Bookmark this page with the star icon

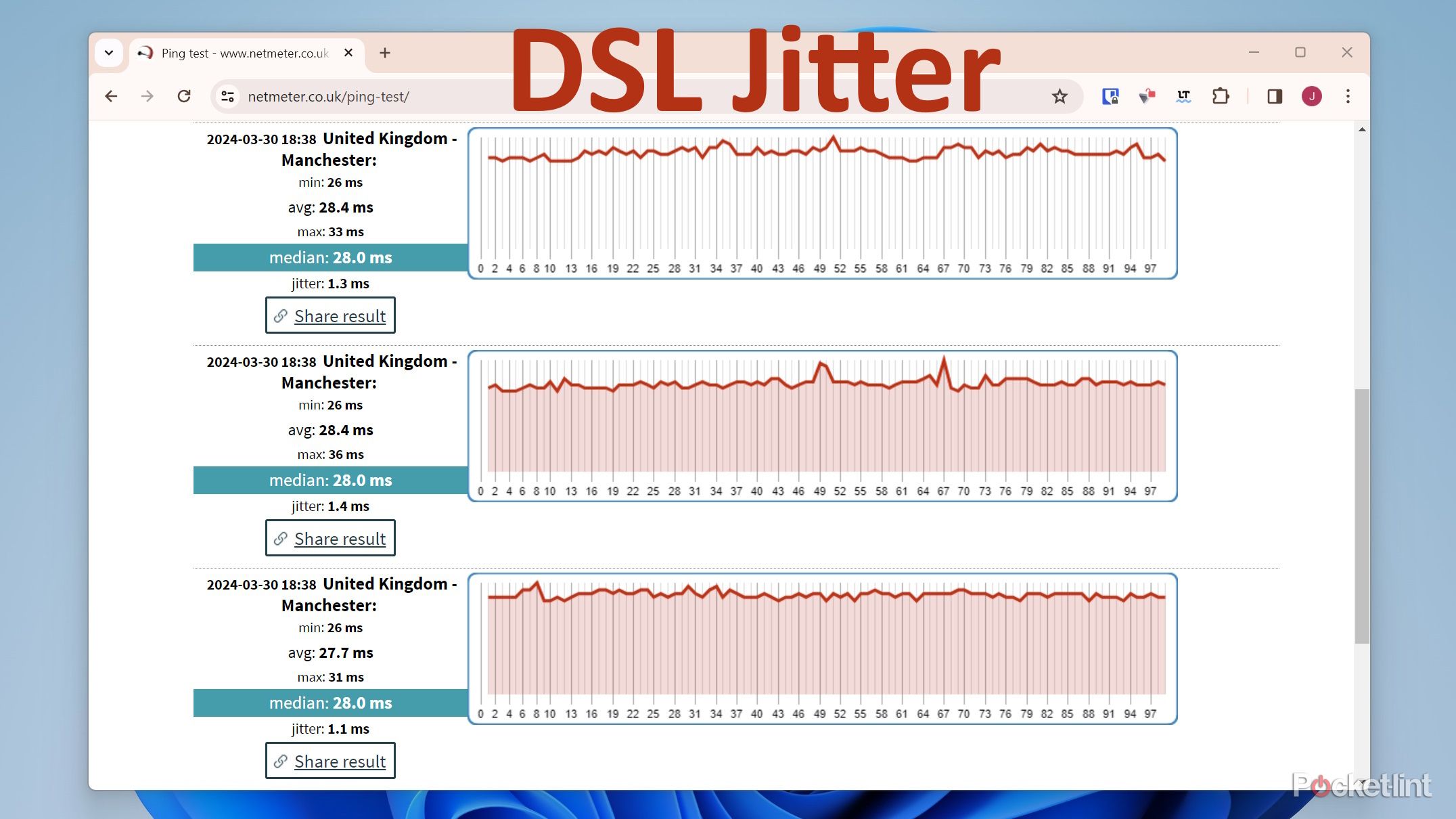pos(1060,96)
